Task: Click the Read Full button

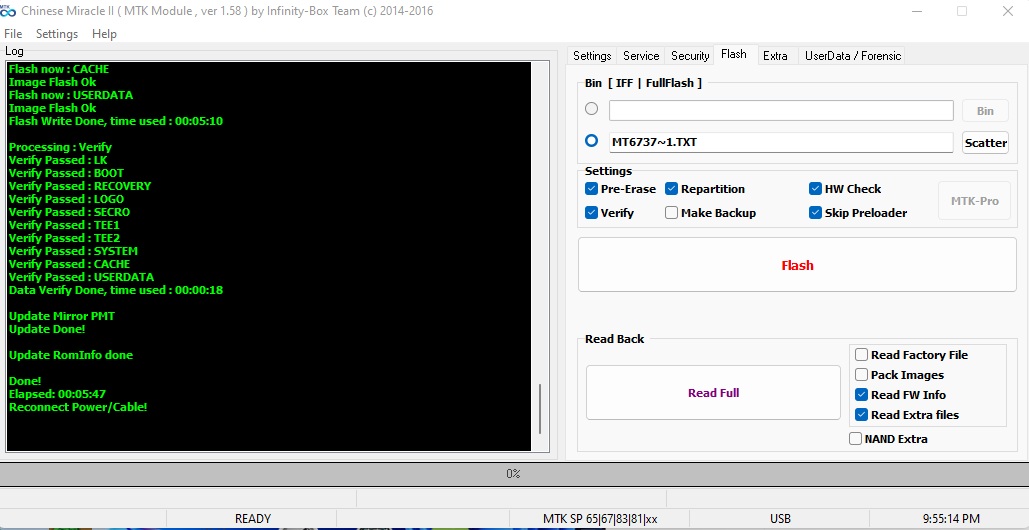Action: [713, 392]
